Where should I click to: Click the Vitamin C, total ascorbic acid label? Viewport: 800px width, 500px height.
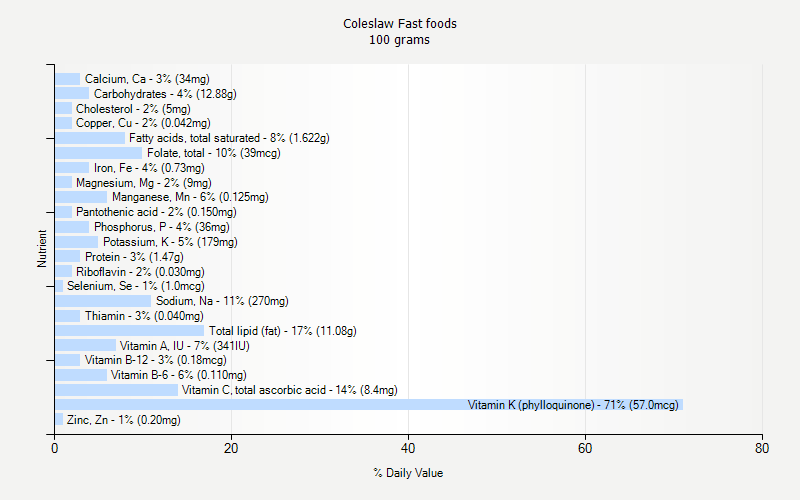[x=290, y=390]
